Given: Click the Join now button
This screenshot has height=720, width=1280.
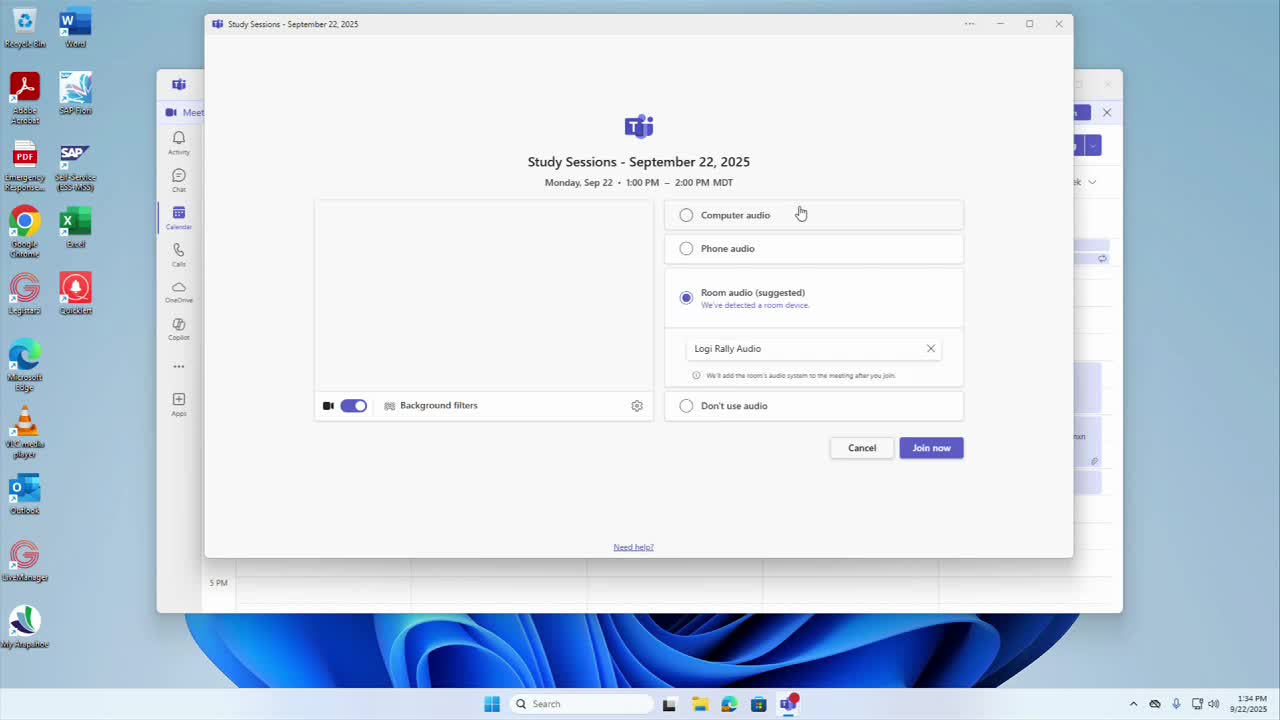Looking at the screenshot, I should click(931, 448).
